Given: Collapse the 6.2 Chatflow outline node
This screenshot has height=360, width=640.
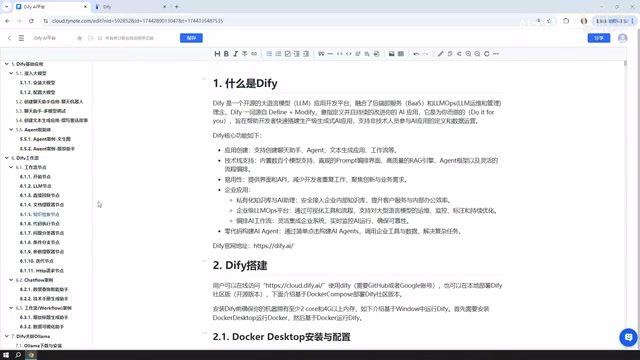Looking at the screenshot, I should pyautogui.click(x=11, y=280).
